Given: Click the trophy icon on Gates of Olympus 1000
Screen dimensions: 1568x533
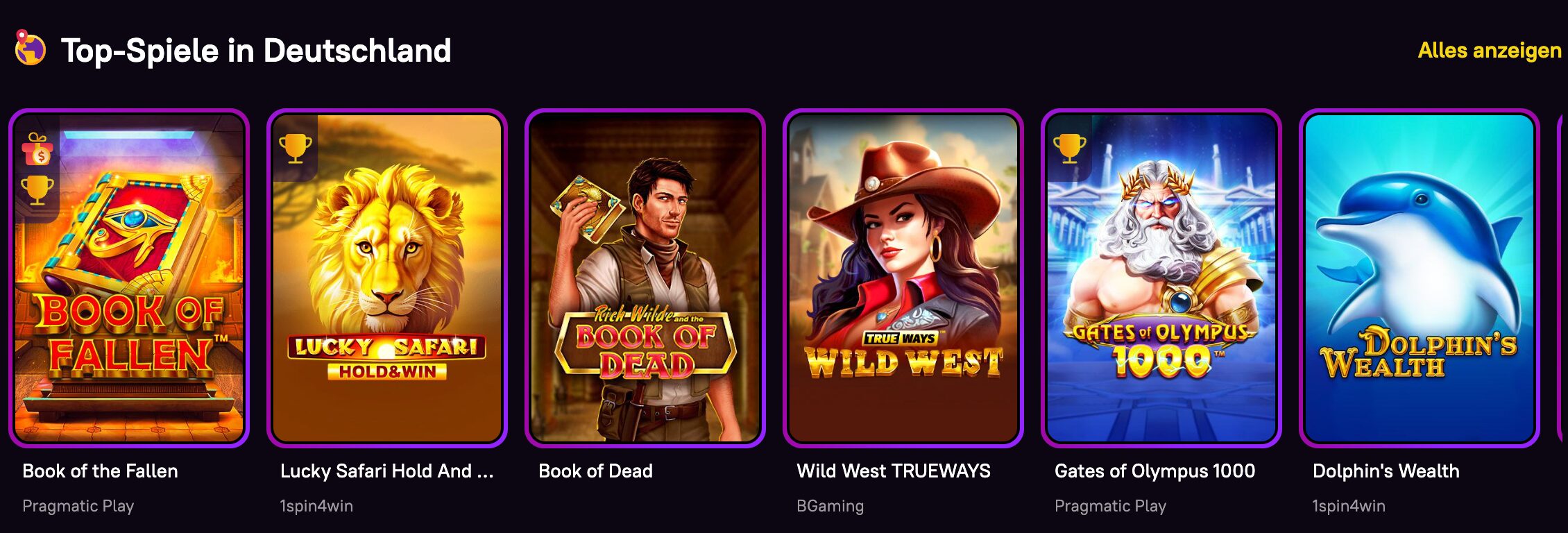Looking at the screenshot, I should click(1069, 149).
